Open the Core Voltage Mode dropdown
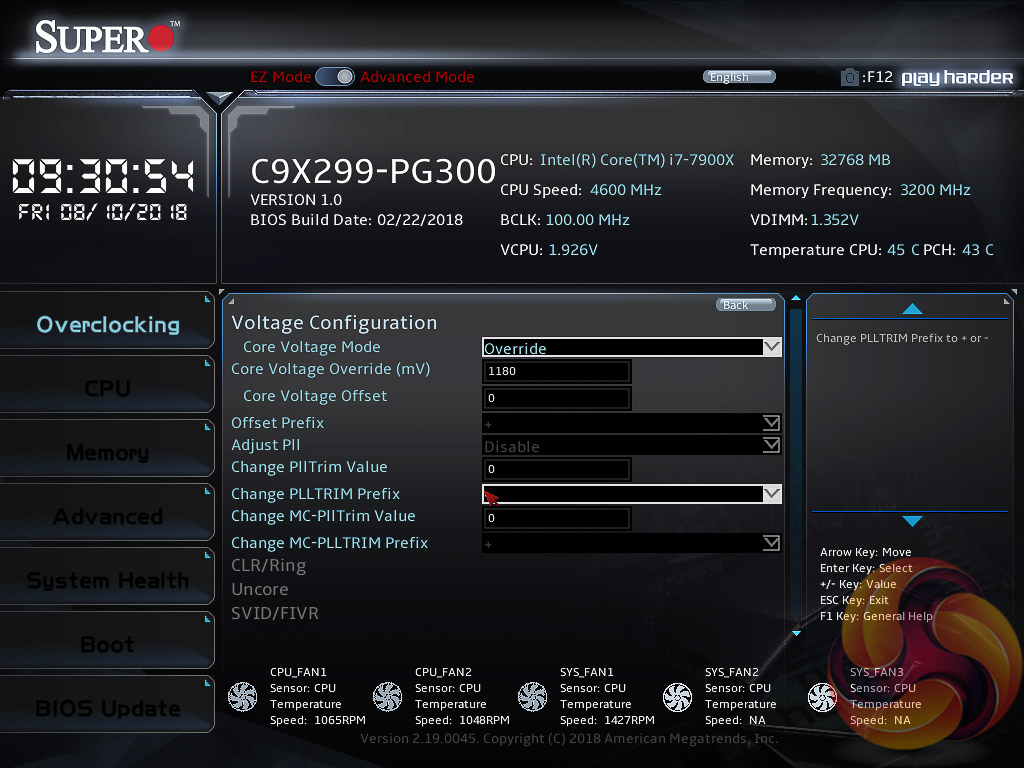 click(632, 347)
